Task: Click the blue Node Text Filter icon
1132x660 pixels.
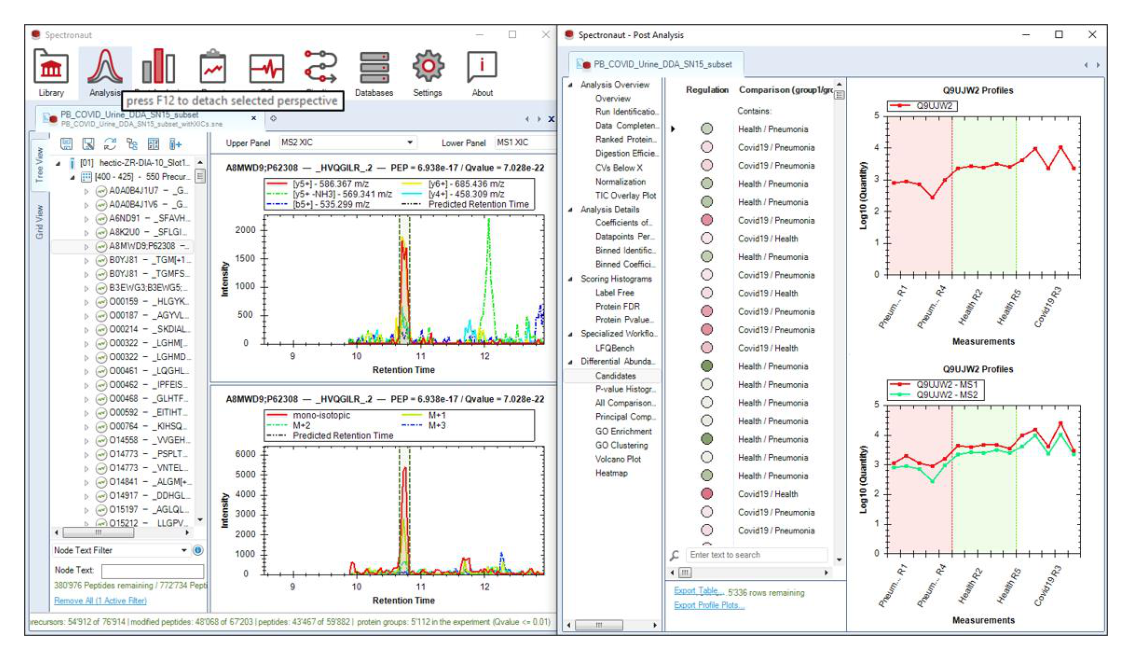Action: pyautogui.click(x=198, y=550)
